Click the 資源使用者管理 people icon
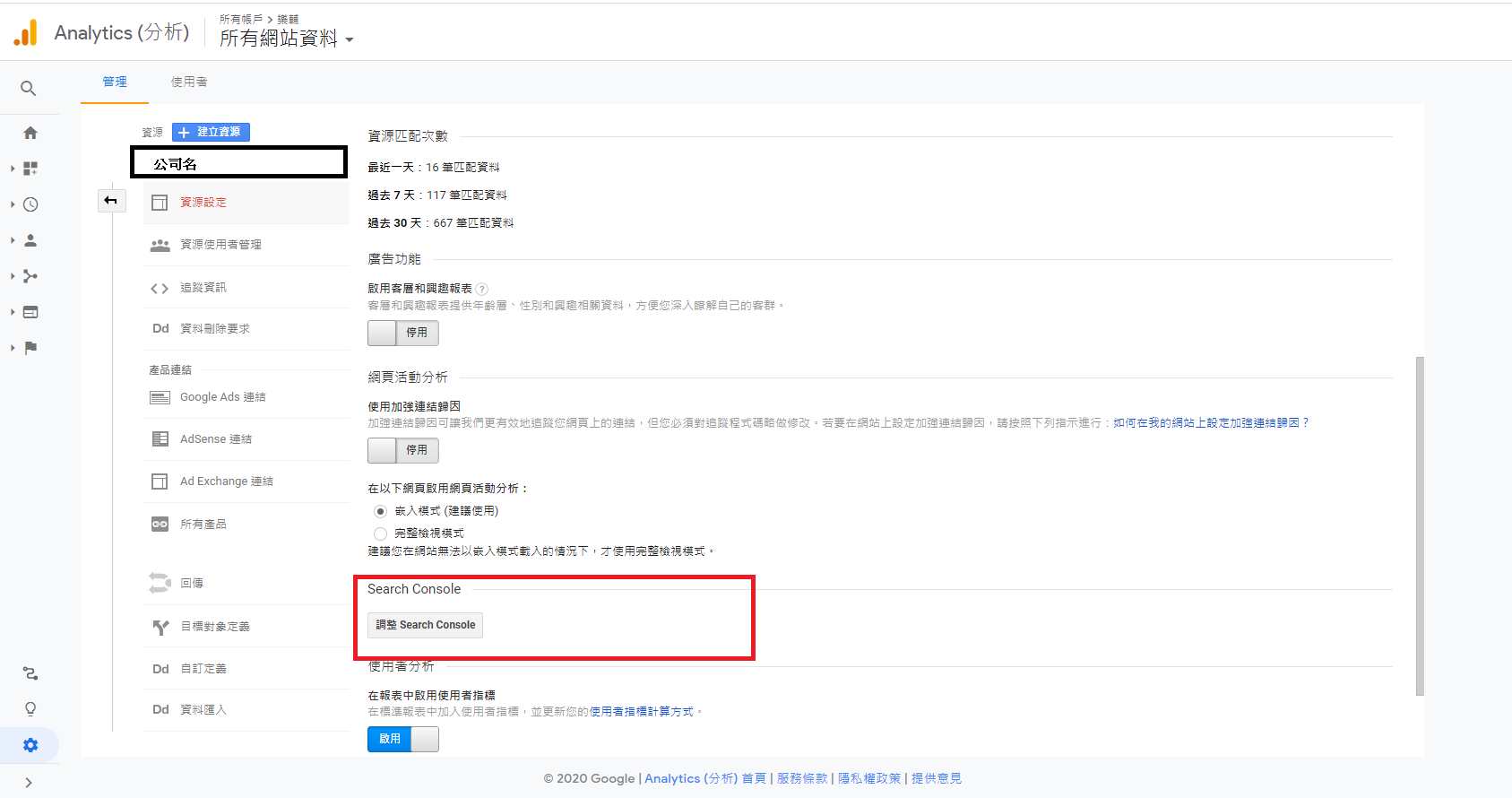This screenshot has height=798, width=1512. point(160,245)
